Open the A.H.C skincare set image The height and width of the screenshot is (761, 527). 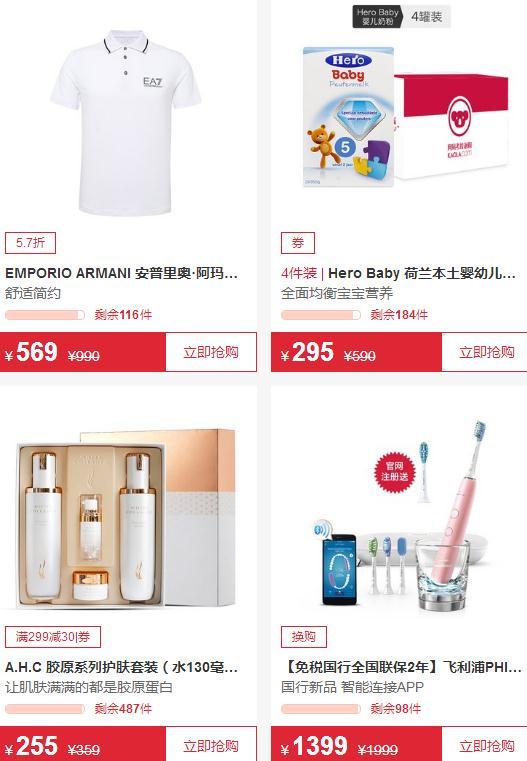[x=125, y=517]
